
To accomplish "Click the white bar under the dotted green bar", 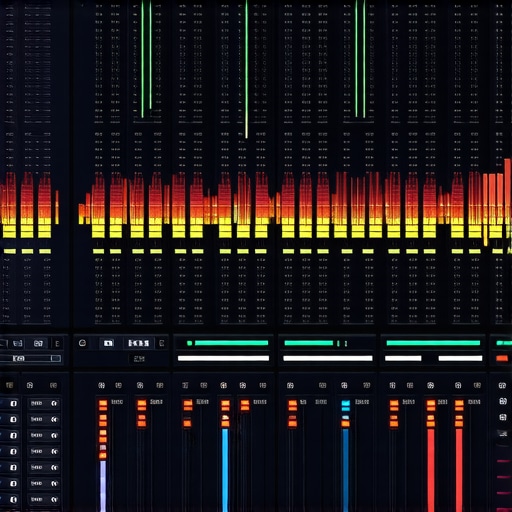I will tap(223, 358).
